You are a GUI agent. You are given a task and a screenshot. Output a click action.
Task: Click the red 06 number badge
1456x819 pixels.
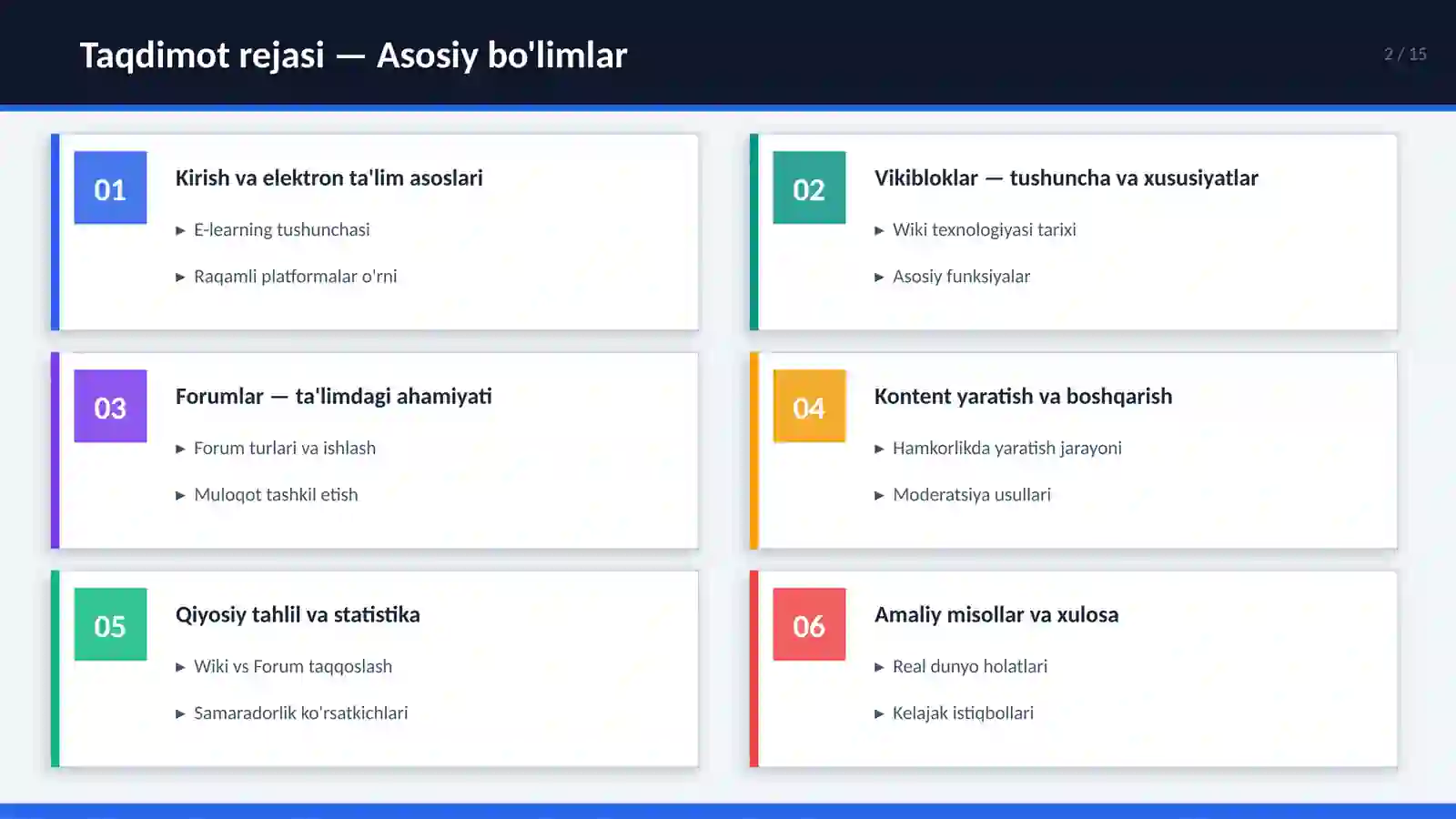[x=809, y=624]
